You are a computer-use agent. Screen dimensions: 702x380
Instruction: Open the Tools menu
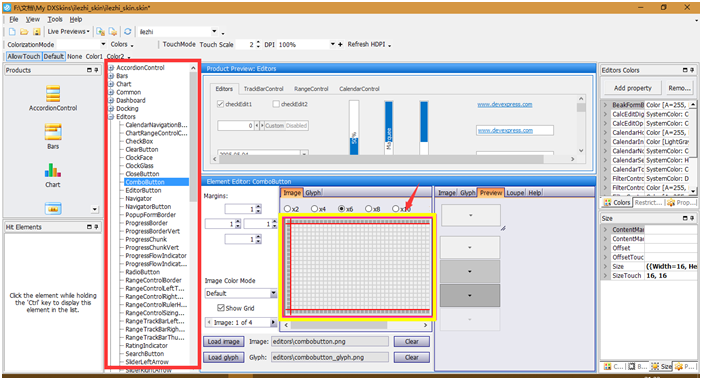(55, 20)
